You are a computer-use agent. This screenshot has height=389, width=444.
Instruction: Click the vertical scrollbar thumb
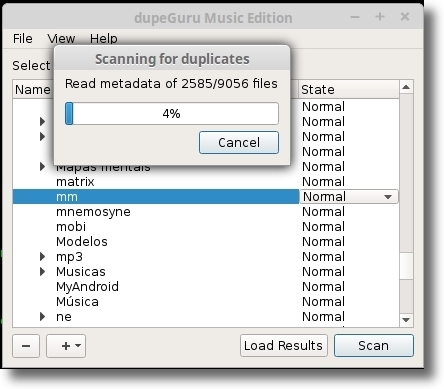406,266
